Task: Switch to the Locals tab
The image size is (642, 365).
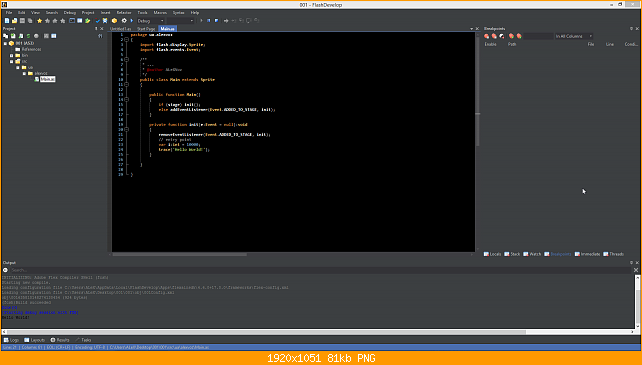Action: pos(493,254)
